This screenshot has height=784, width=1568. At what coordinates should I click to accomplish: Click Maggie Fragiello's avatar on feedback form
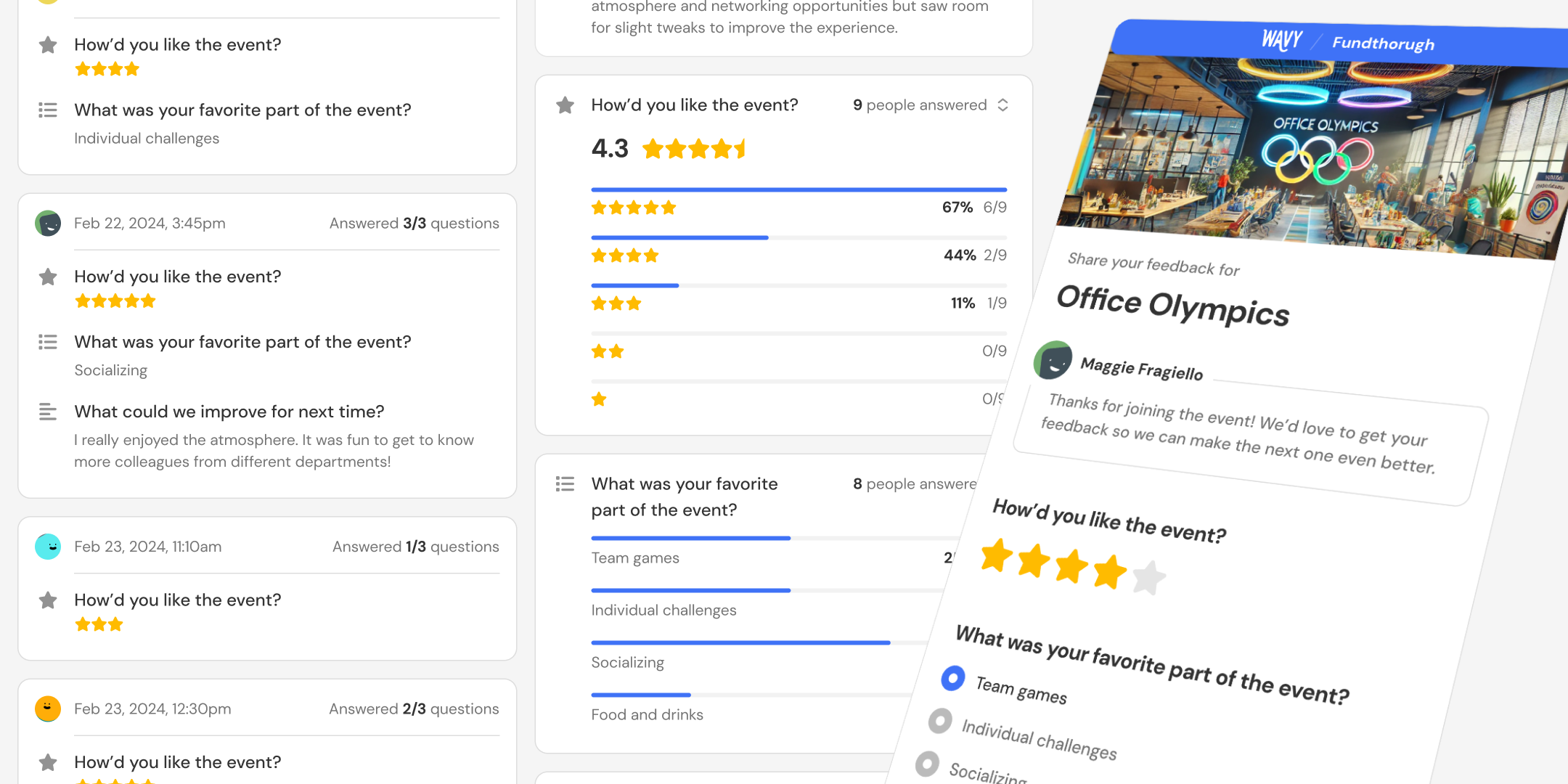pos(1053,360)
